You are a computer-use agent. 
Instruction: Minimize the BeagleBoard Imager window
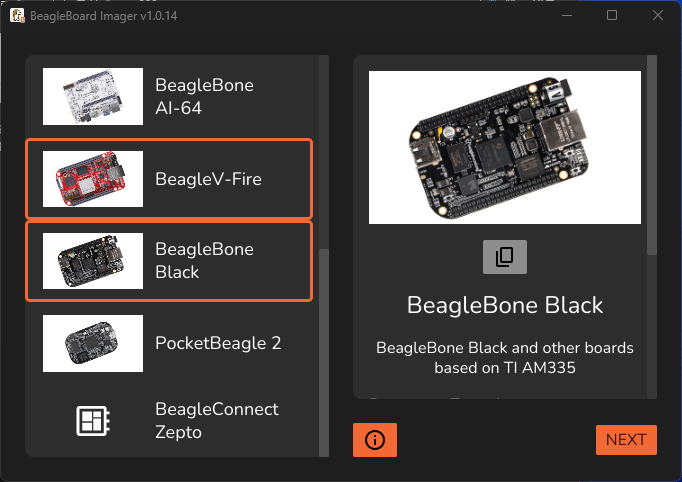567,15
